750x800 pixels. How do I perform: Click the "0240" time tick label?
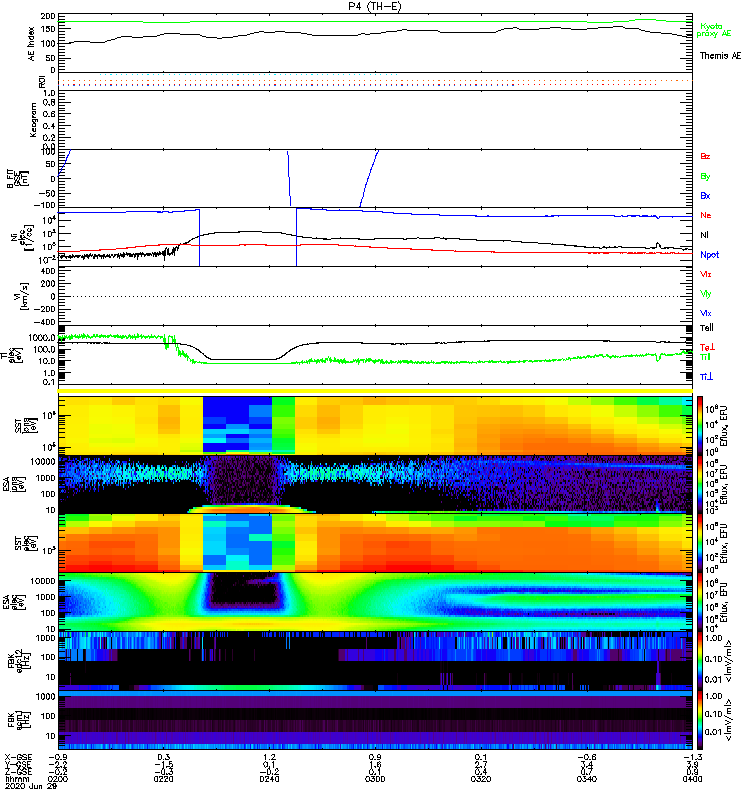tap(269, 779)
